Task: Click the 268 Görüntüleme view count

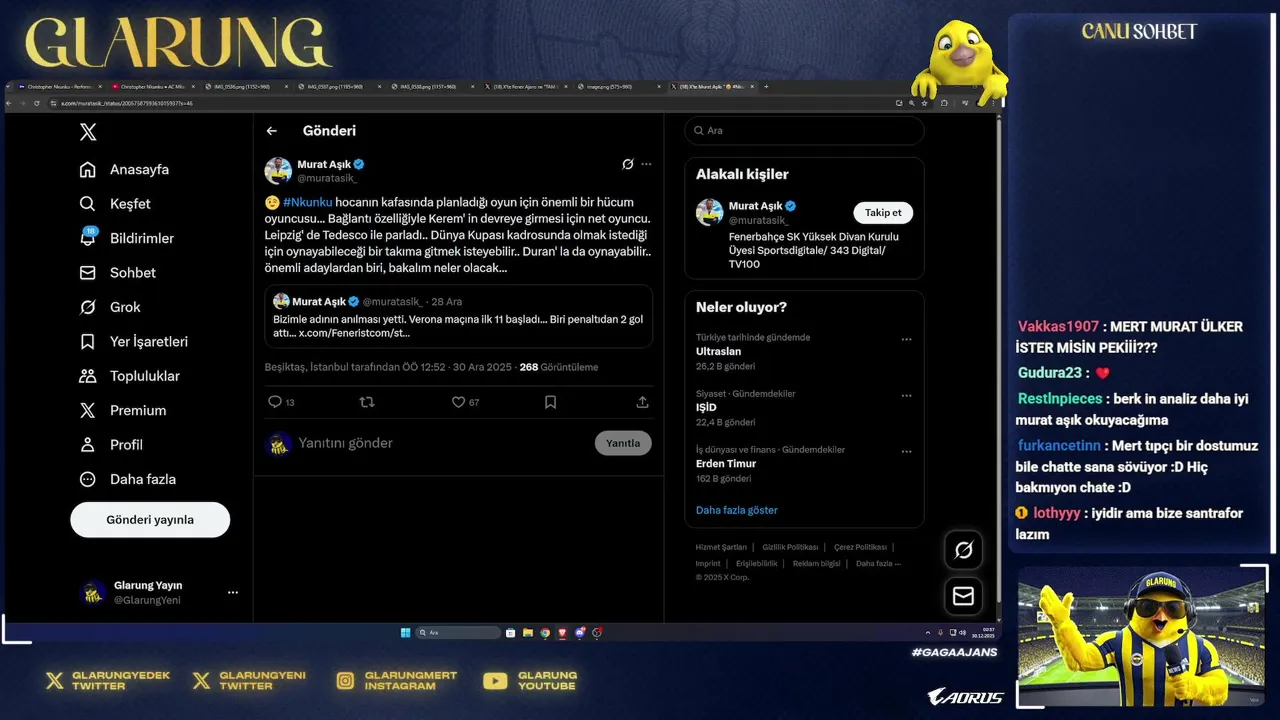Action: tap(559, 367)
